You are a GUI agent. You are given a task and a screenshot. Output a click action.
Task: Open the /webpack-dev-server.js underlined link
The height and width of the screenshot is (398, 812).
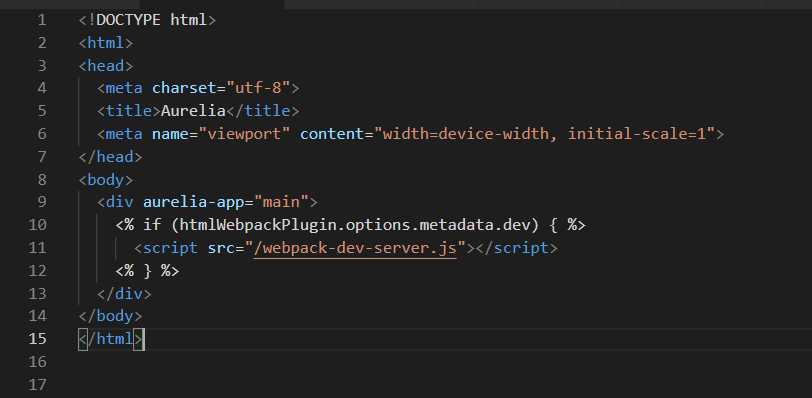[355, 248]
